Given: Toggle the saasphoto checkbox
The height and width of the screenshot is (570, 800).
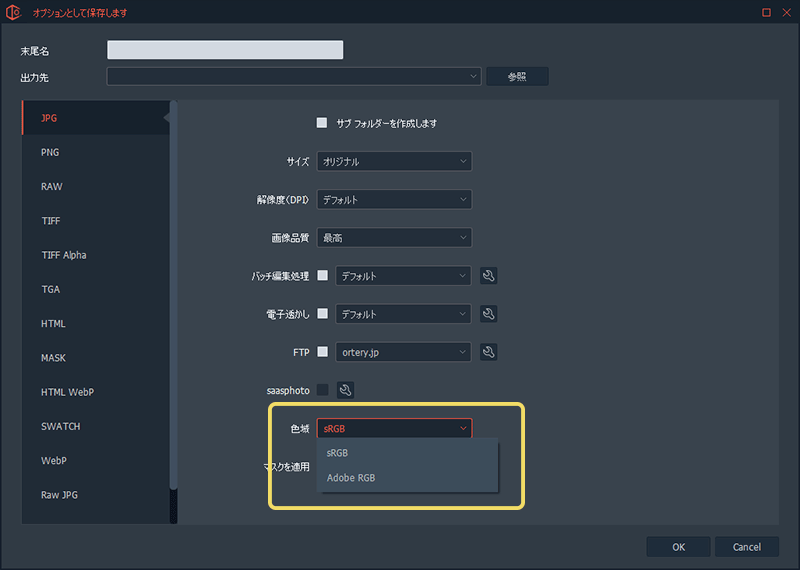Looking at the screenshot, I should (x=322, y=390).
